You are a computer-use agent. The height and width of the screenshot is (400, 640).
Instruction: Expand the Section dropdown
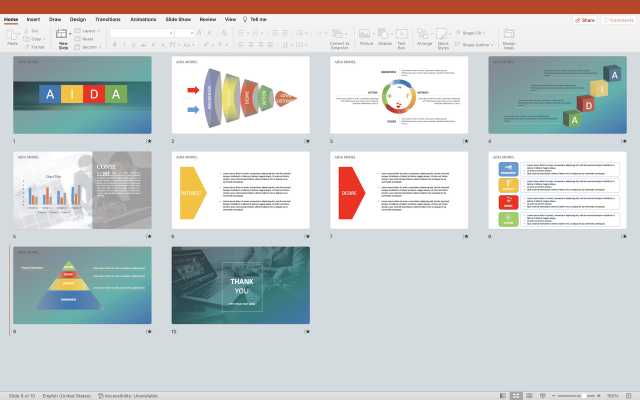point(90,46)
